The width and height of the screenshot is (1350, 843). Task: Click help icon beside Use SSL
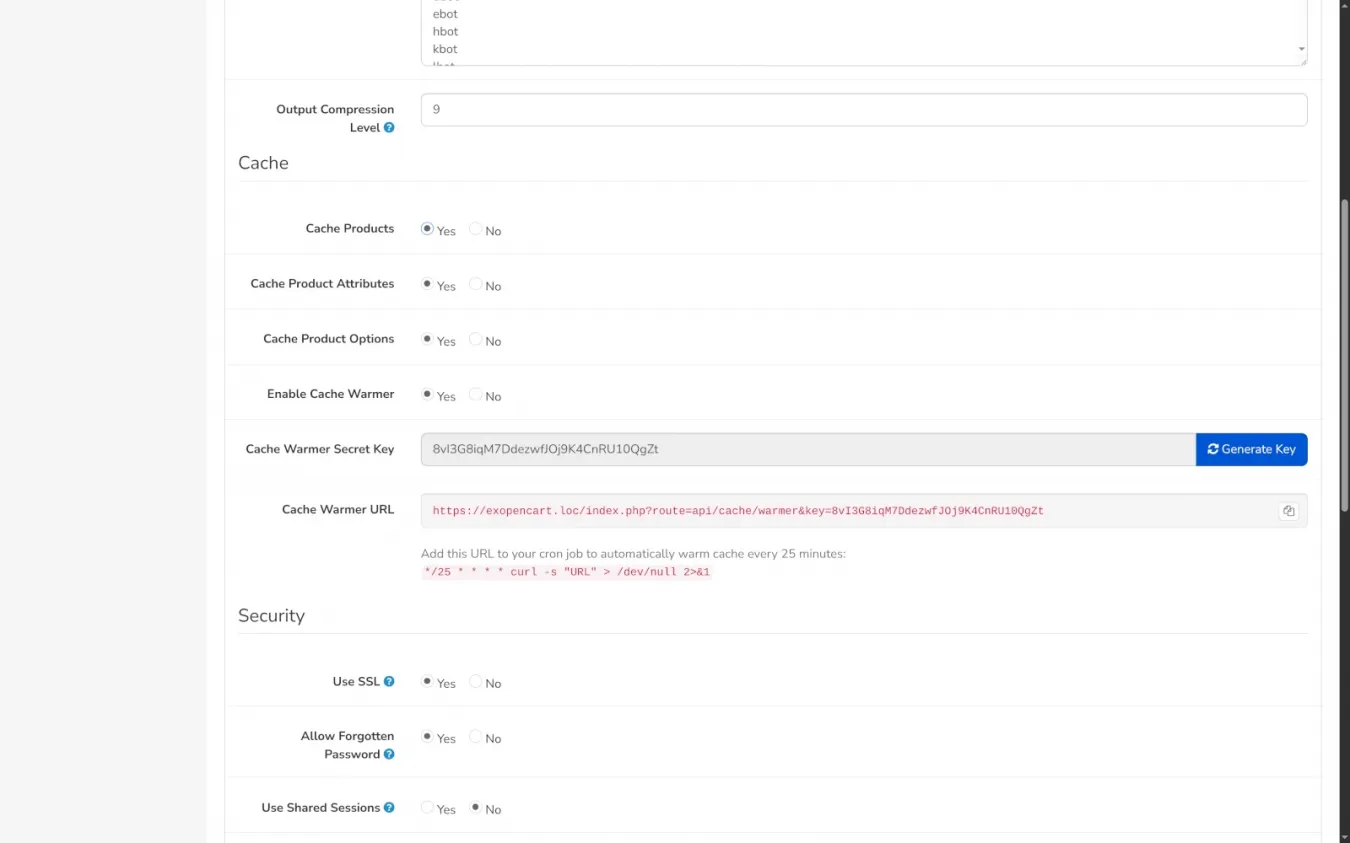click(x=389, y=682)
